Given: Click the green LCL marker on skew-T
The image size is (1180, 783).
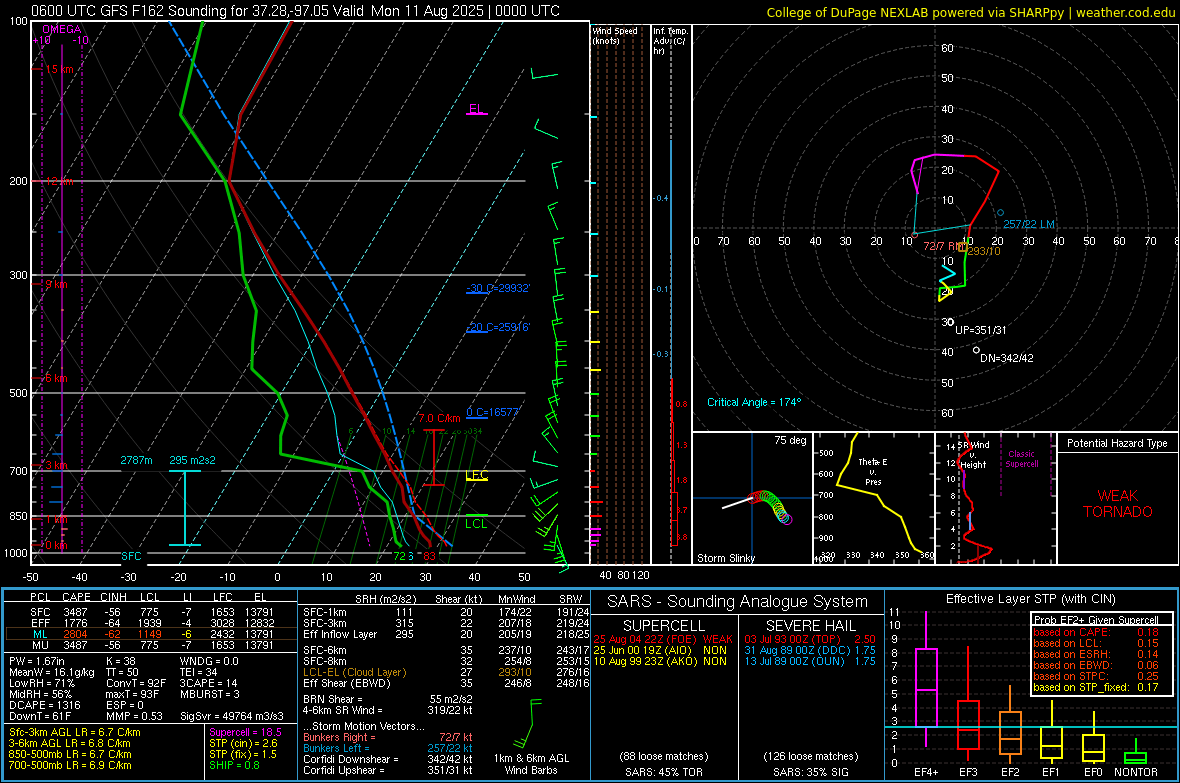Looking at the screenshot, I should 476,523.
